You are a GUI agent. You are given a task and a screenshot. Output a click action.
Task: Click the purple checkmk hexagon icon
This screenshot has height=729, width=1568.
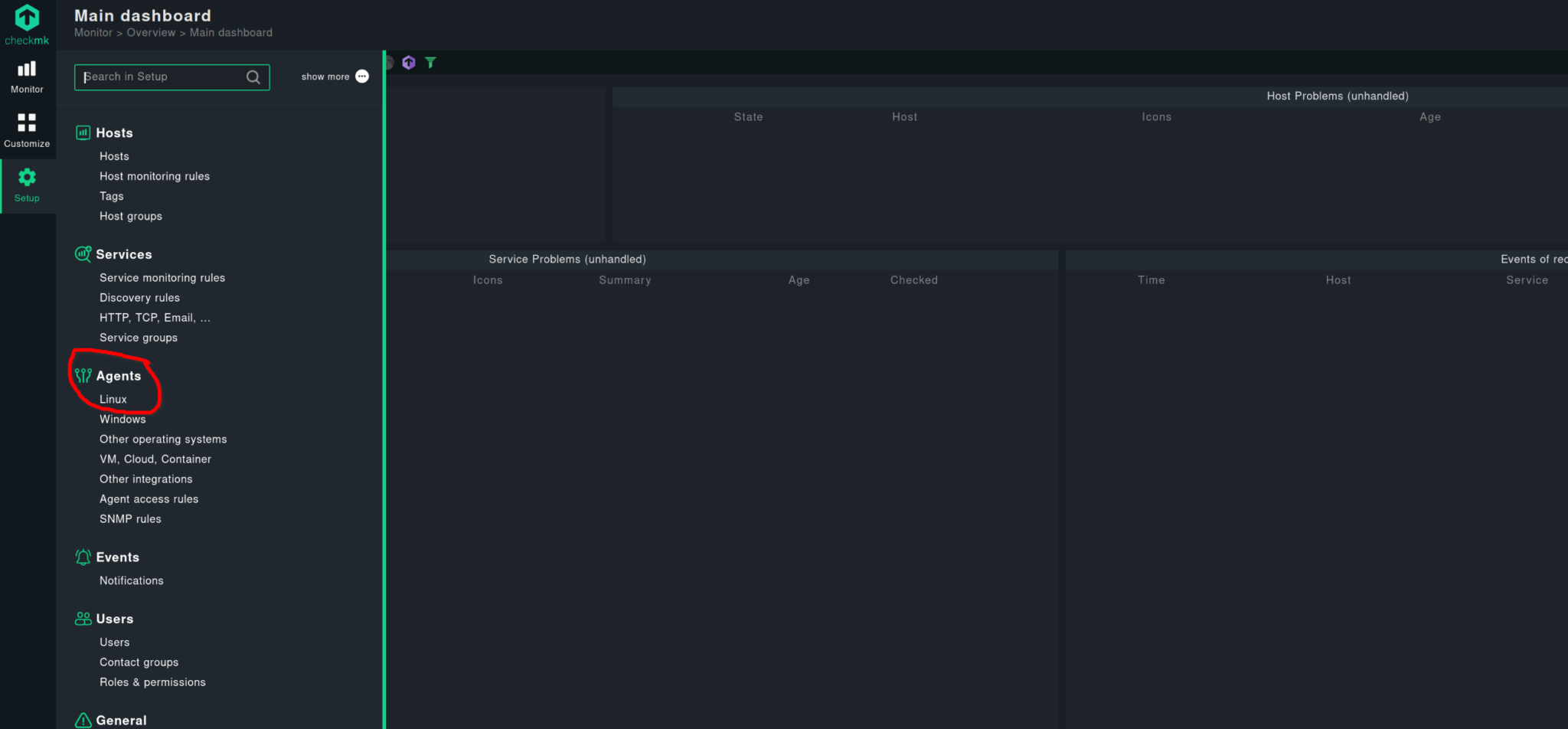tap(409, 63)
